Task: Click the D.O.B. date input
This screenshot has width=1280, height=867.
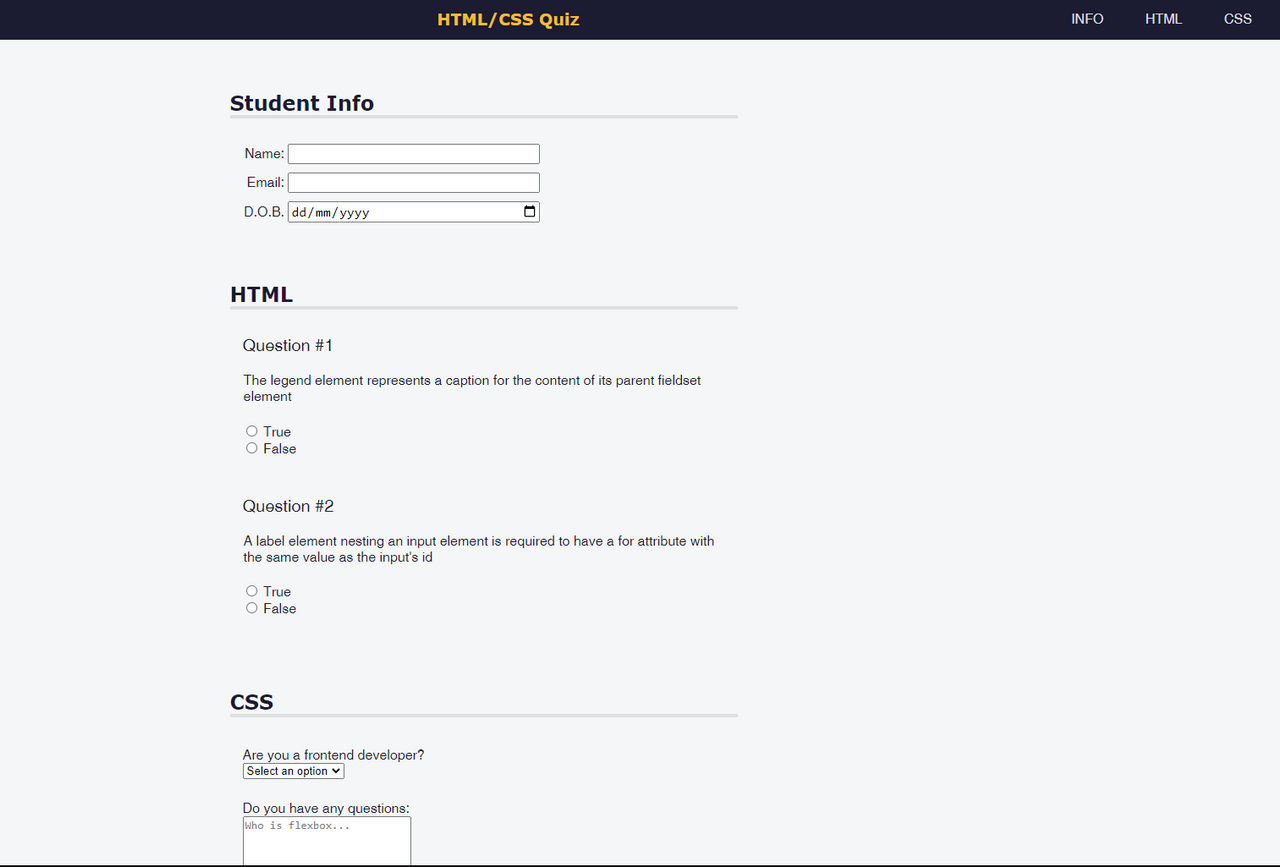Action: [400, 211]
